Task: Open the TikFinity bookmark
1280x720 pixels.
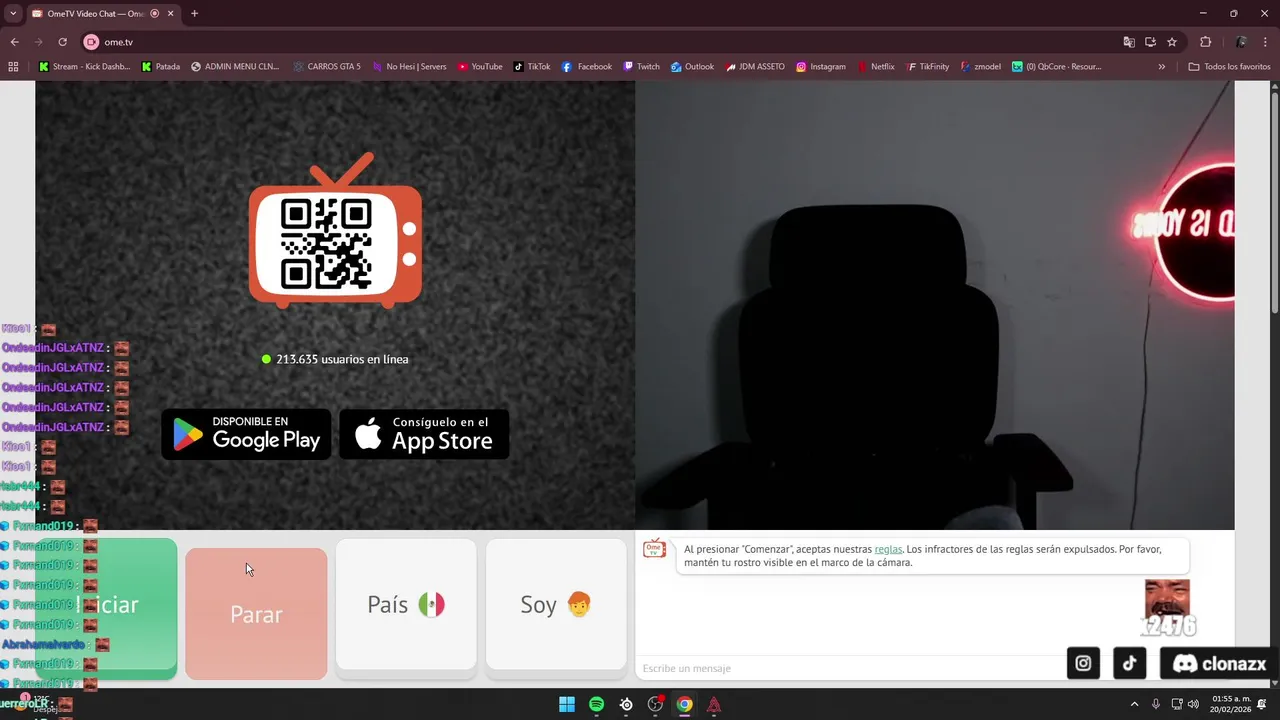Action: pyautogui.click(x=928, y=67)
